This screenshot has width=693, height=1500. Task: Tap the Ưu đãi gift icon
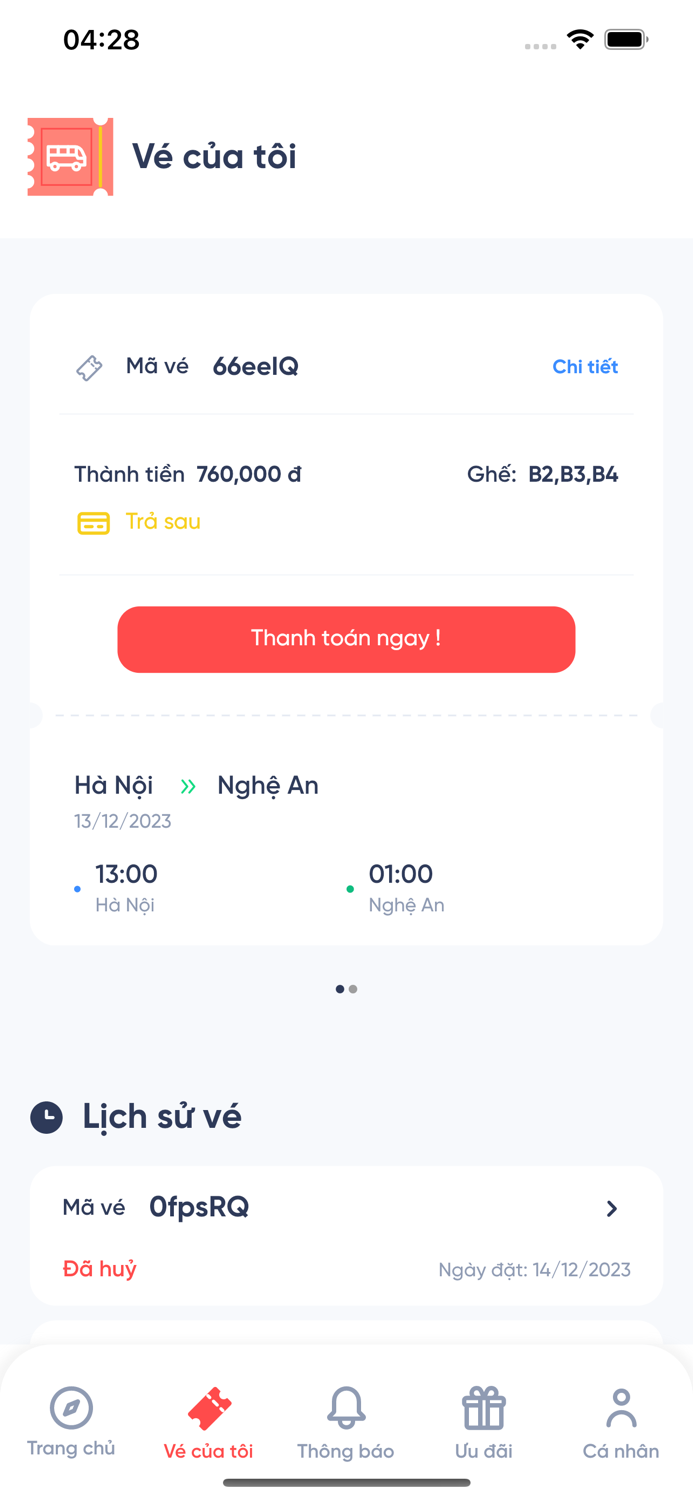coord(483,1405)
